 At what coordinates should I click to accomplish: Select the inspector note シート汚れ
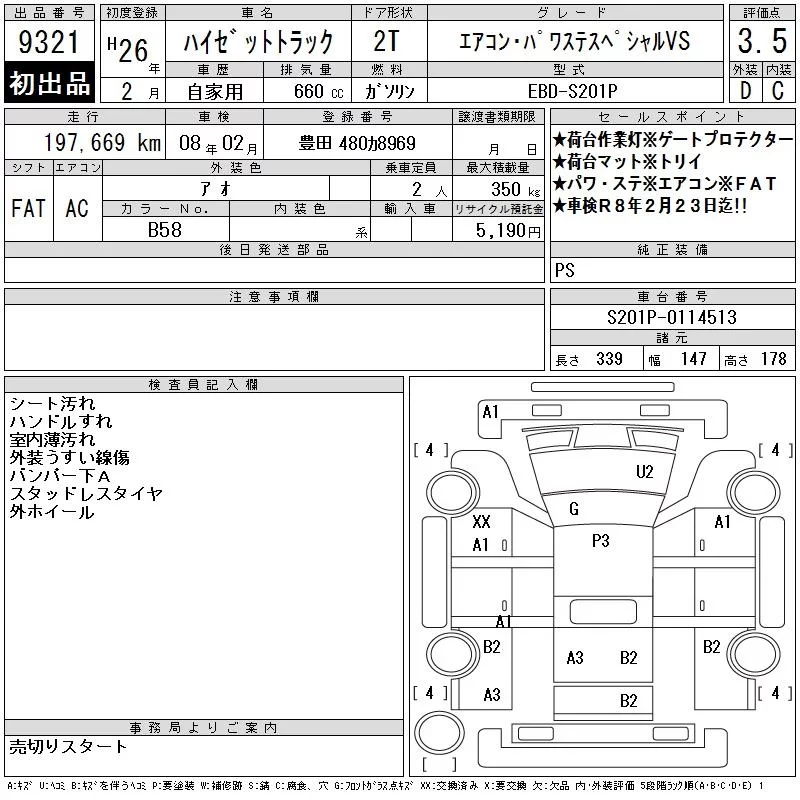53,404
